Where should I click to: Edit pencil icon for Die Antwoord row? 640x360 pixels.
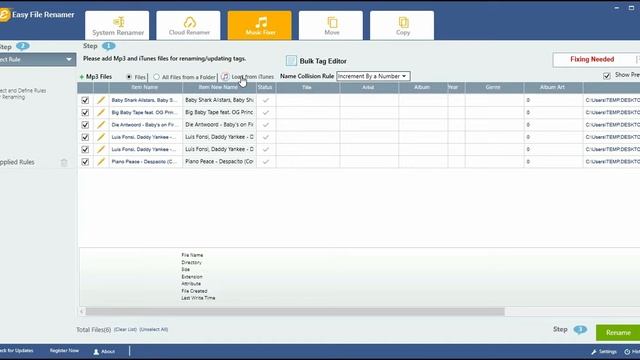click(101, 124)
